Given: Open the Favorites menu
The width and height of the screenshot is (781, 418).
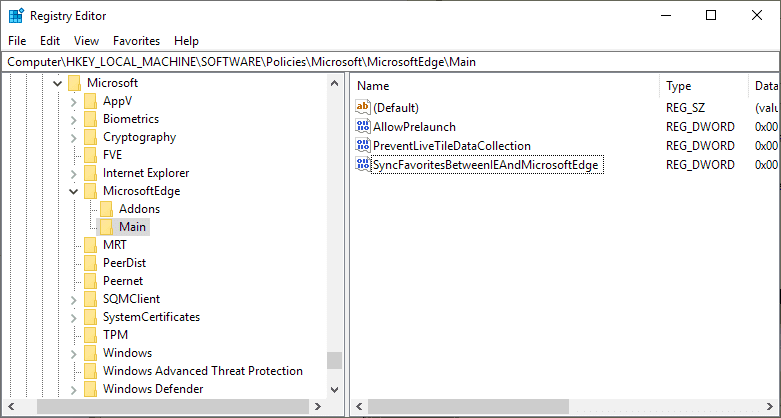Looking at the screenshot, I should 136,41.
